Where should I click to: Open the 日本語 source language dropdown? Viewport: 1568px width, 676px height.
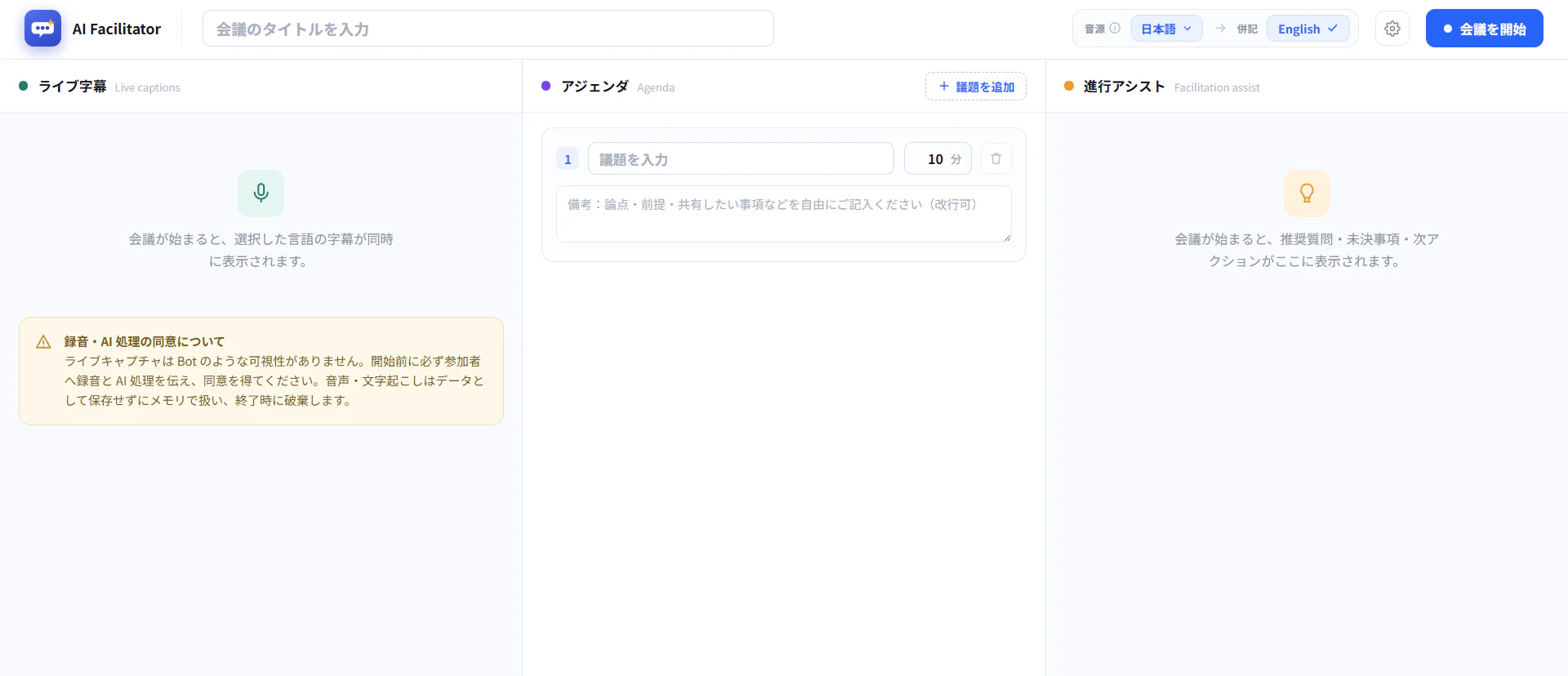(1166, 29)
